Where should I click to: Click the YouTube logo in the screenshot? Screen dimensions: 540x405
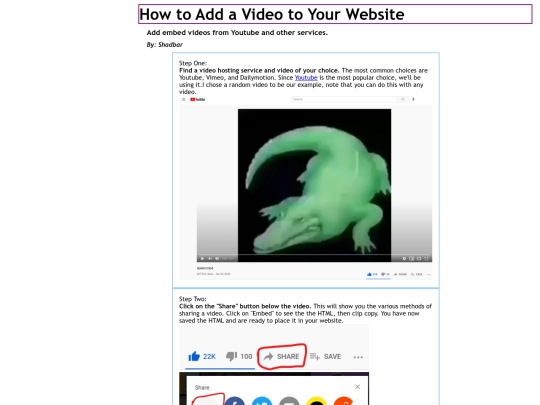tap(198, 100)
